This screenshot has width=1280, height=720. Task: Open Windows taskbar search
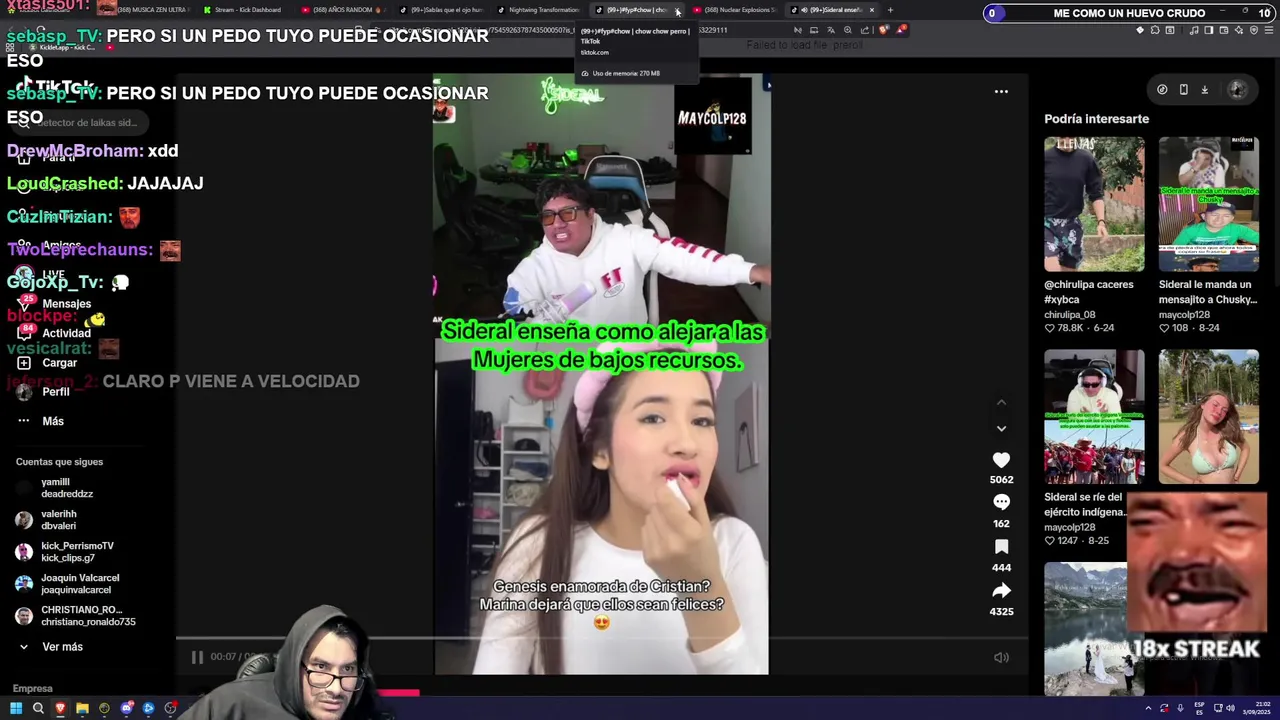(38, 708)
